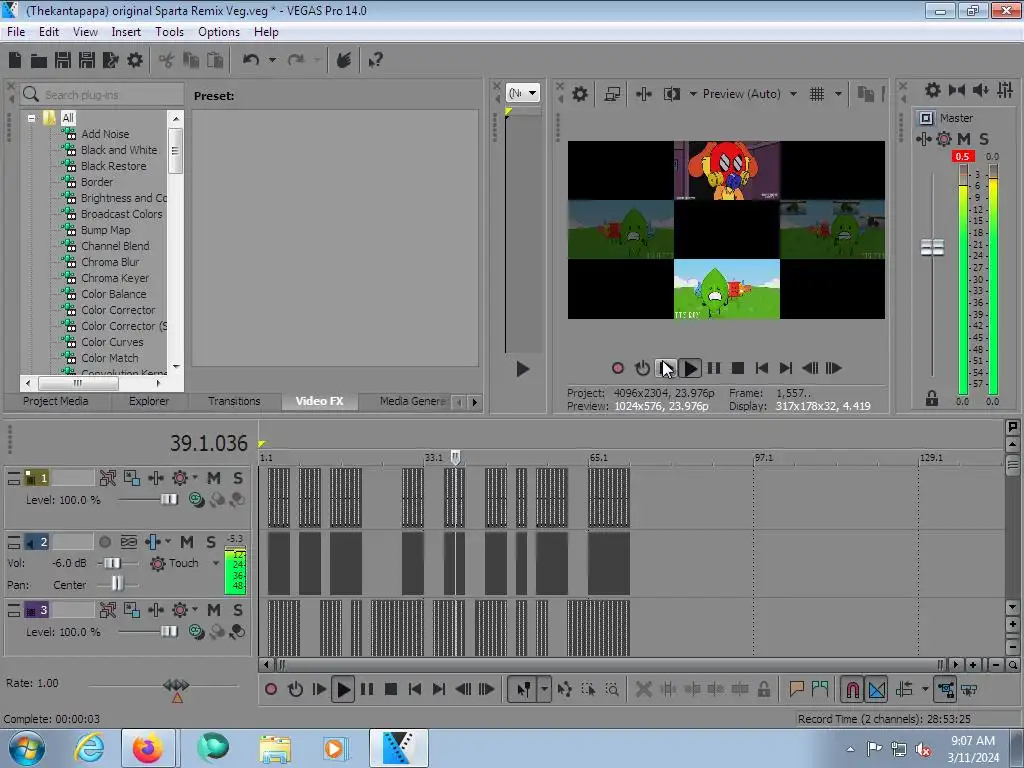1024x768 pixels.
Task: Click the Cut scissors icon
Action: [x=167, y=61]
